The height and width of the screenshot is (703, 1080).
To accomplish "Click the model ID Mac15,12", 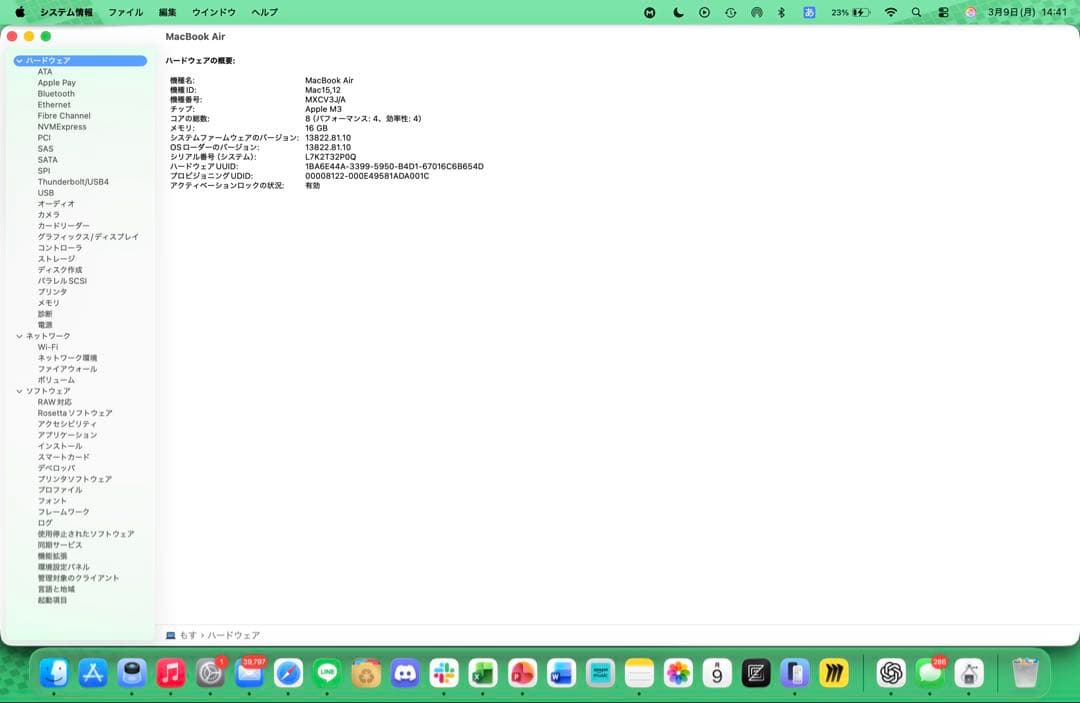I will click(322, 90).
